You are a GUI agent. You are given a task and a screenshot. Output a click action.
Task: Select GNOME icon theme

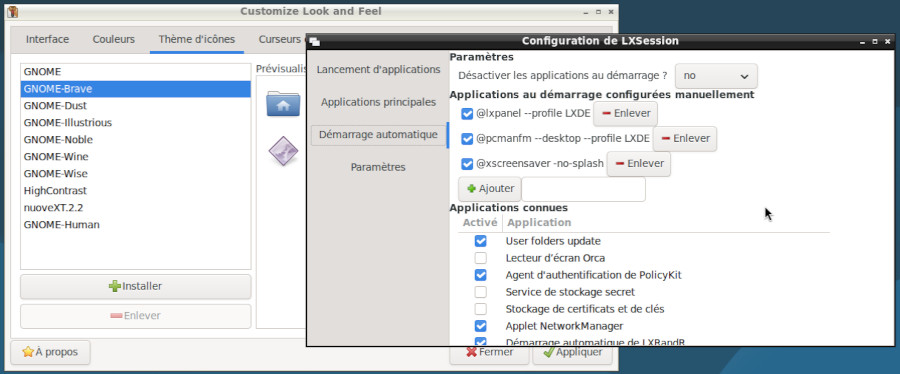tap(135, 72)
